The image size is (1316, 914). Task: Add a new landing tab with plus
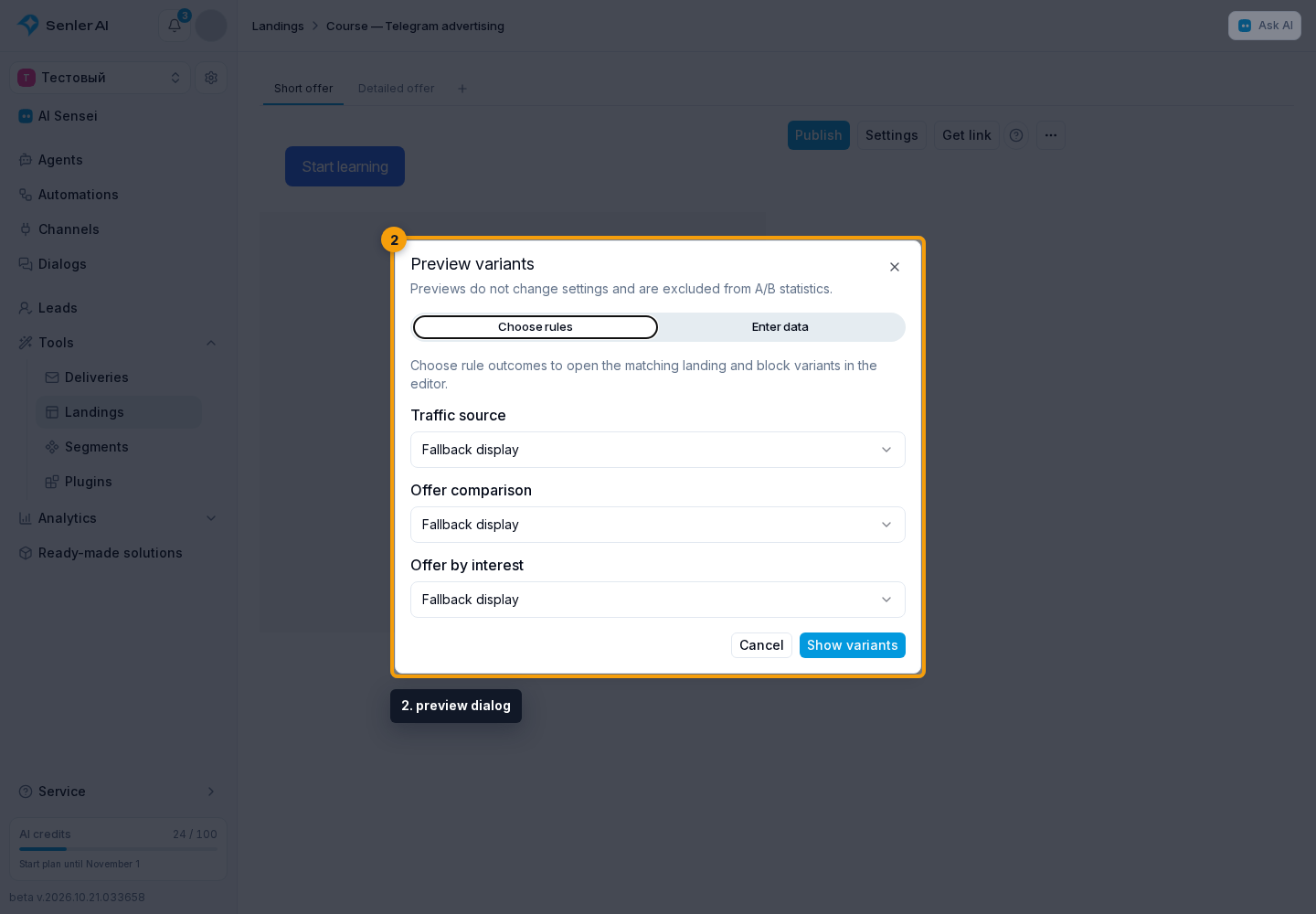462,89
